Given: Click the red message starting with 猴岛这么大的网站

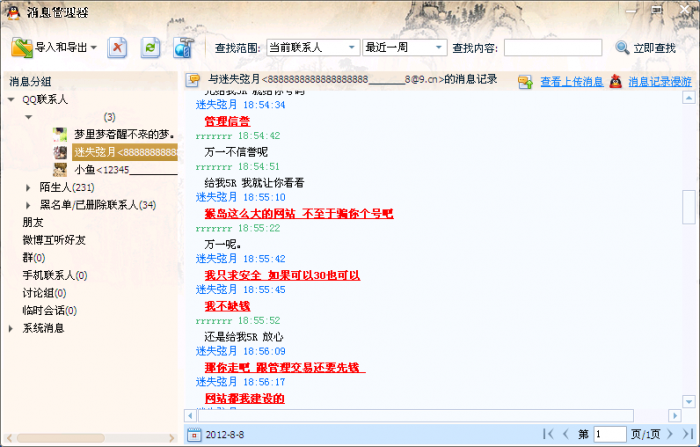Looking at the screenshot, I should tap(299, 213).
